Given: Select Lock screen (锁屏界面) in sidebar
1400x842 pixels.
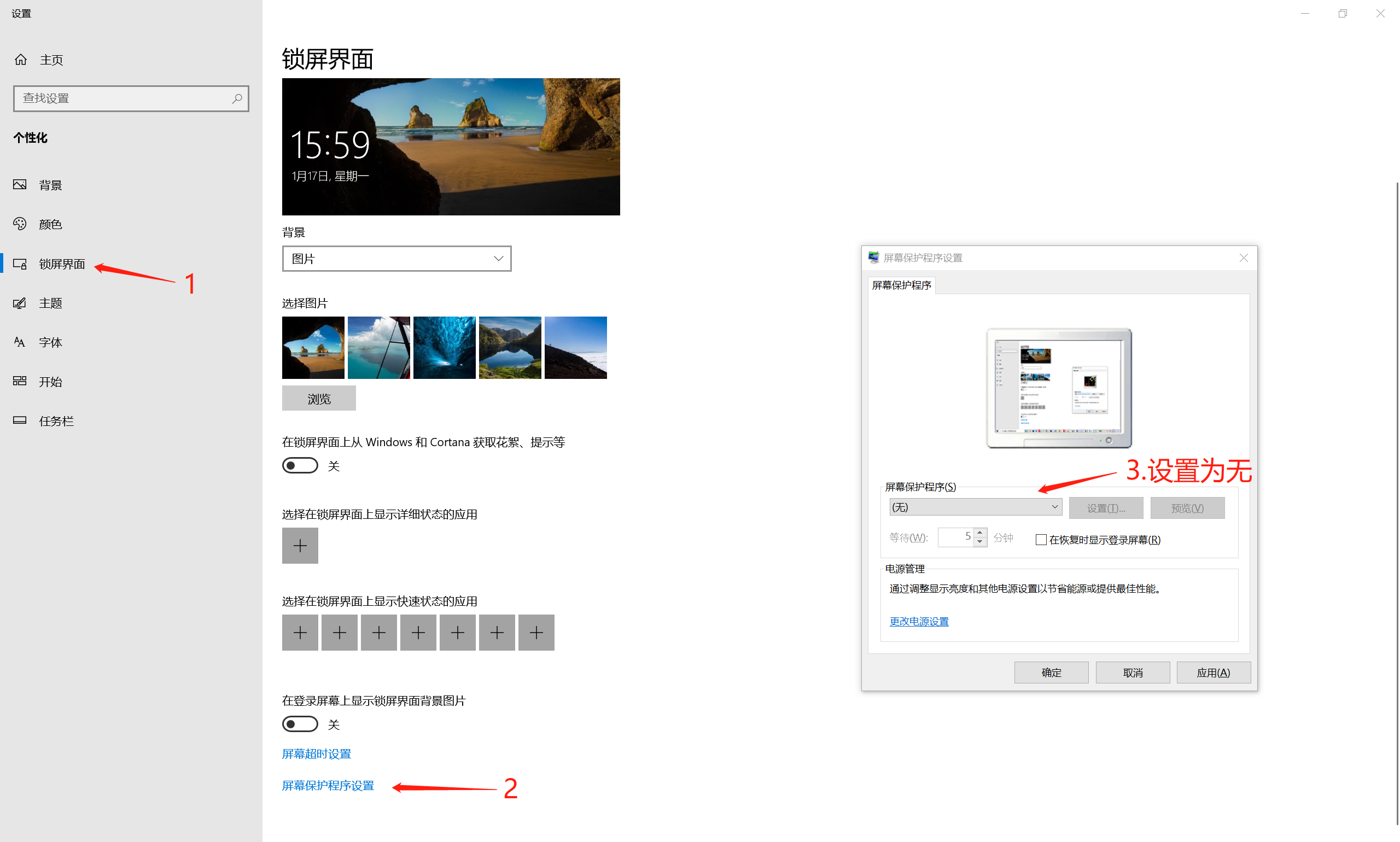Looking at the screenshot, I should [x=61, y=264].
